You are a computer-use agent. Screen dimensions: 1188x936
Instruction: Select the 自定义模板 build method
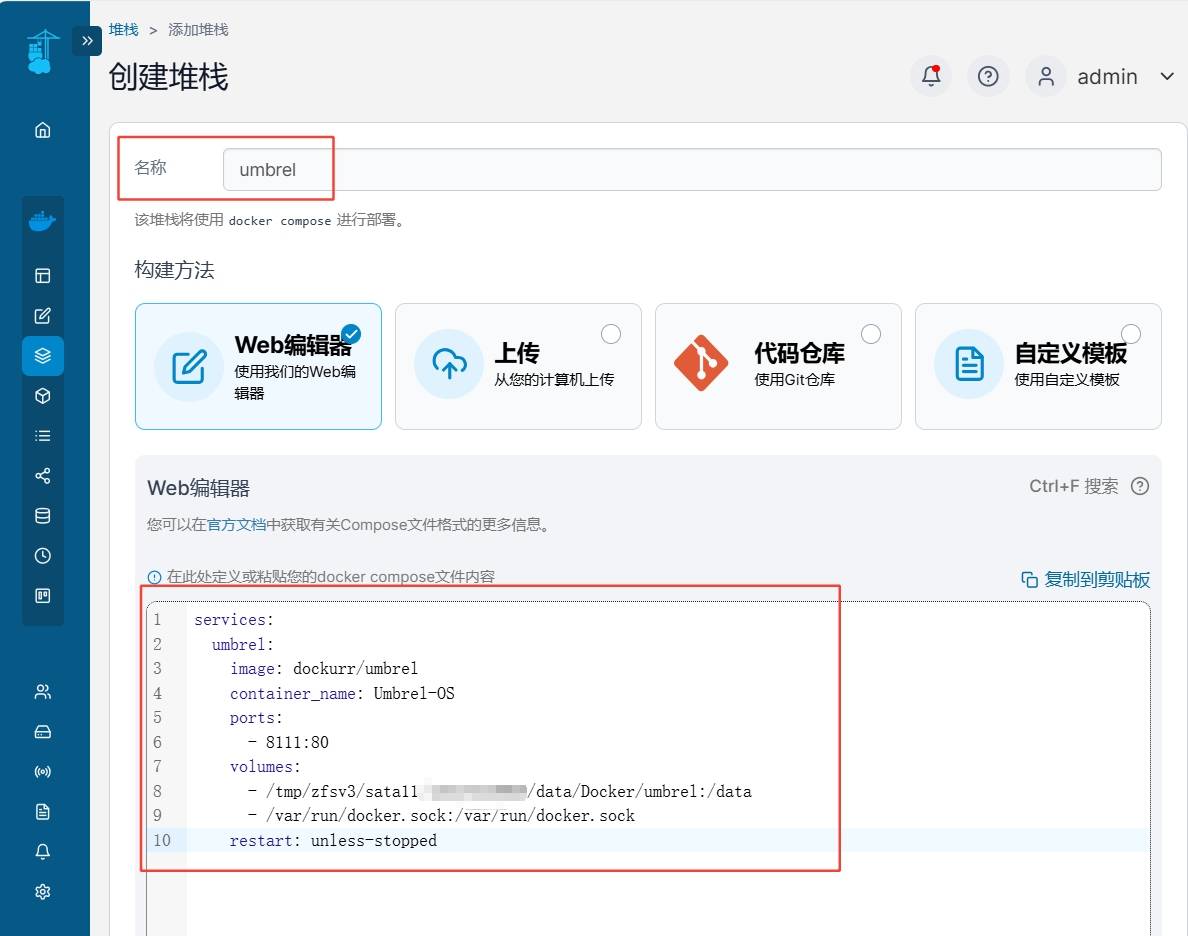pyautogui.click(x=1038, y=366)
